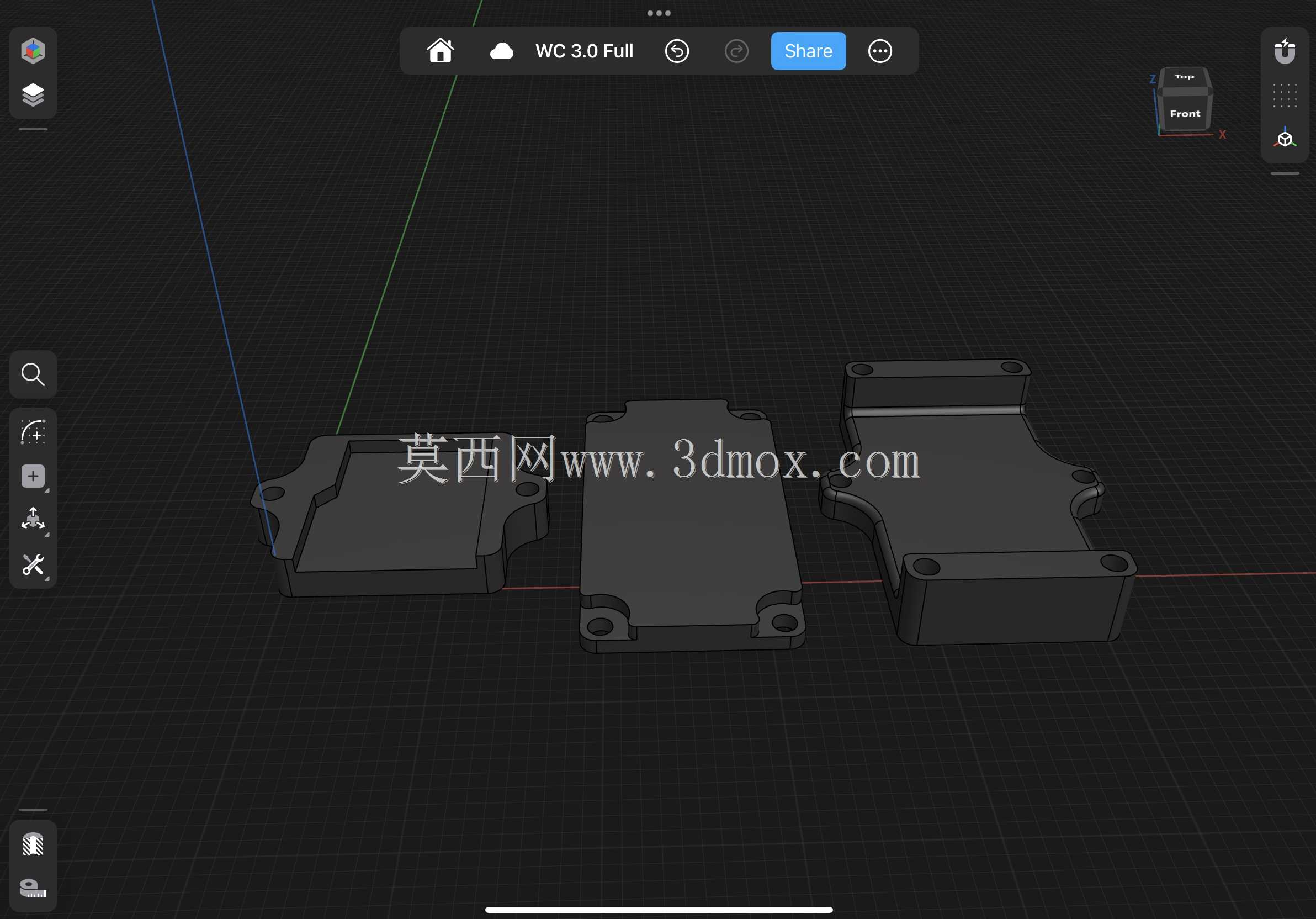The image size is (1316, 919).
Task: Open the Add plus tool
Action: click(33, 477)
